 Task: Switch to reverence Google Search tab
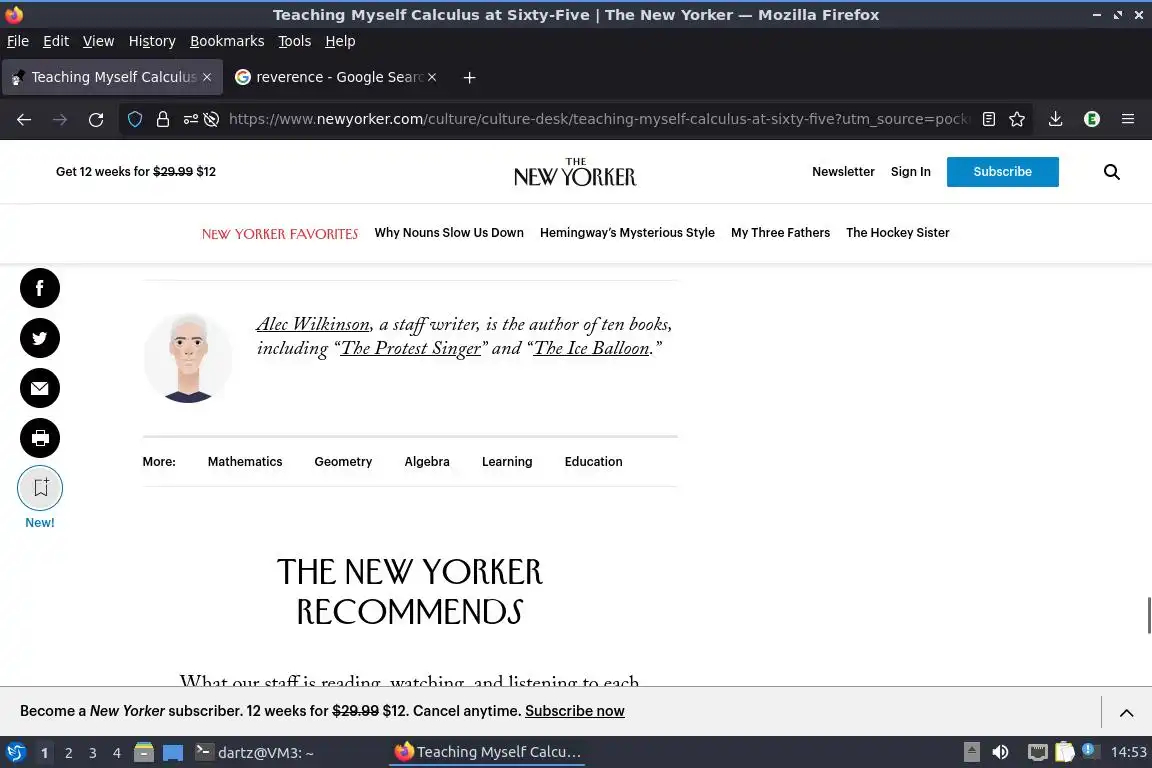pos(336,77)
